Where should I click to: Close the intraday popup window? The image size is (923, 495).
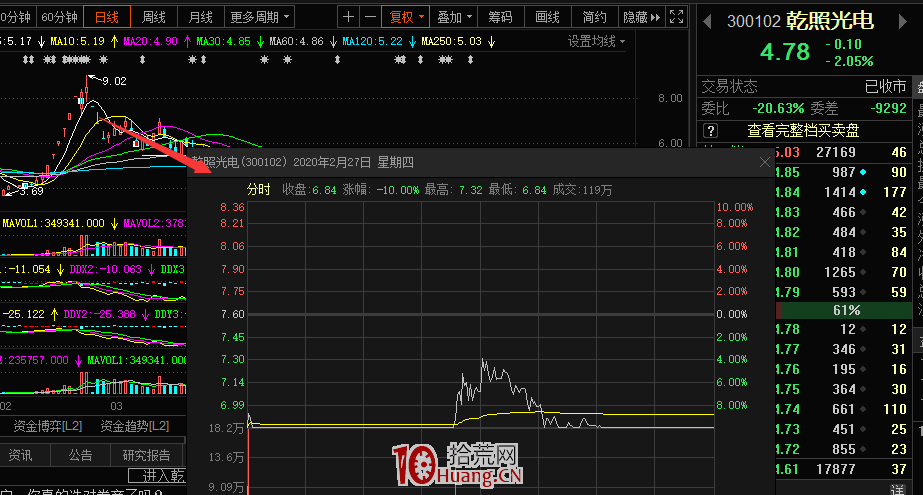coord(765,162)
